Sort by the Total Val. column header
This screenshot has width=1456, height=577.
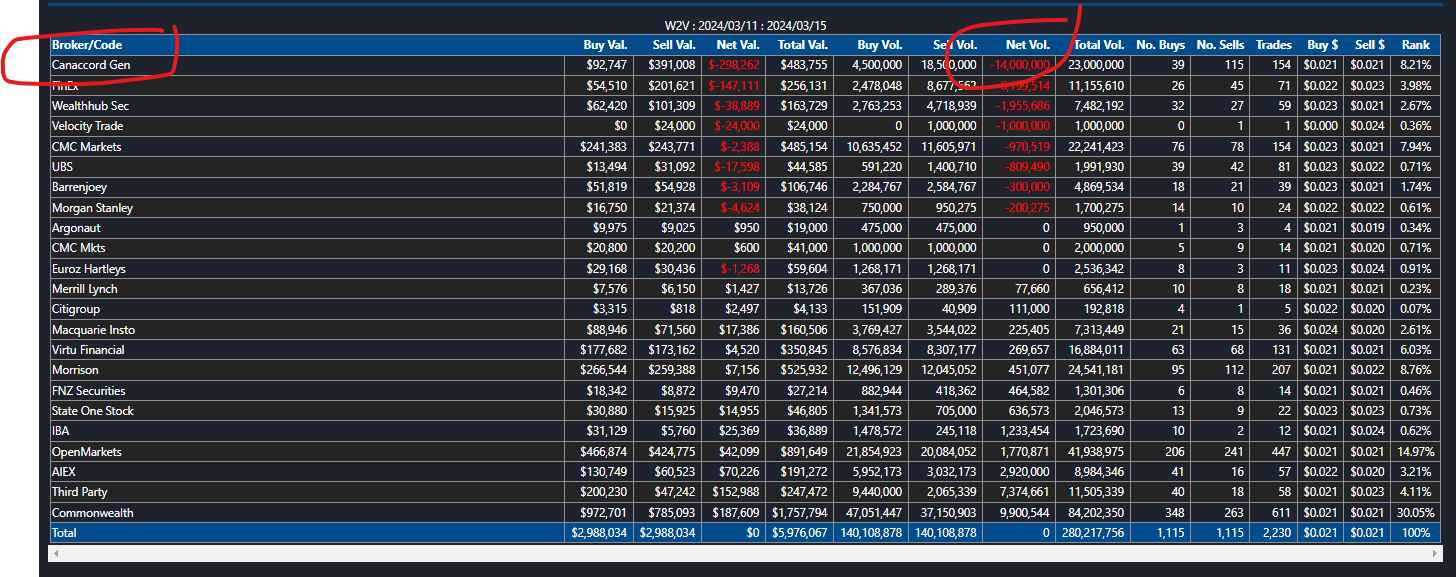click(x=802, y=45)
